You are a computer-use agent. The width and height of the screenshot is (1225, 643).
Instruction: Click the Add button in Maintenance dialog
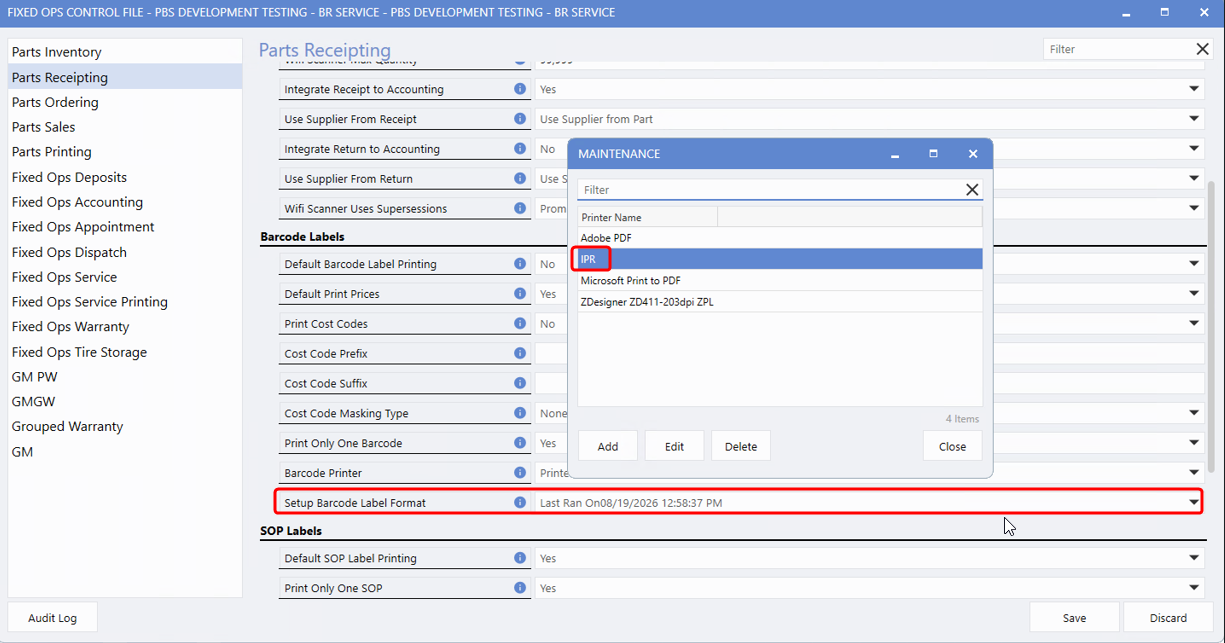pyautogui.click(x=608, y=446)
